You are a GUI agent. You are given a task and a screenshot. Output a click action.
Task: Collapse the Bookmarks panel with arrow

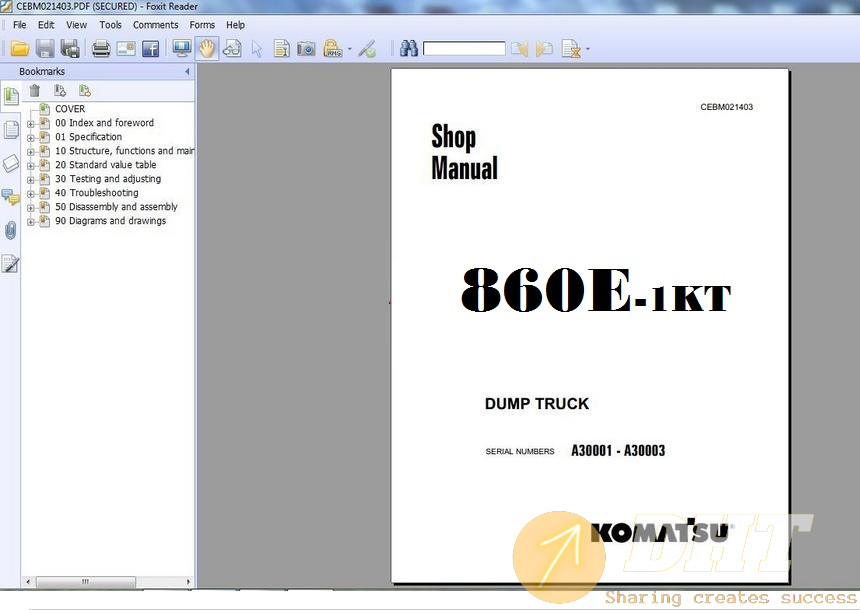(187, 71)
